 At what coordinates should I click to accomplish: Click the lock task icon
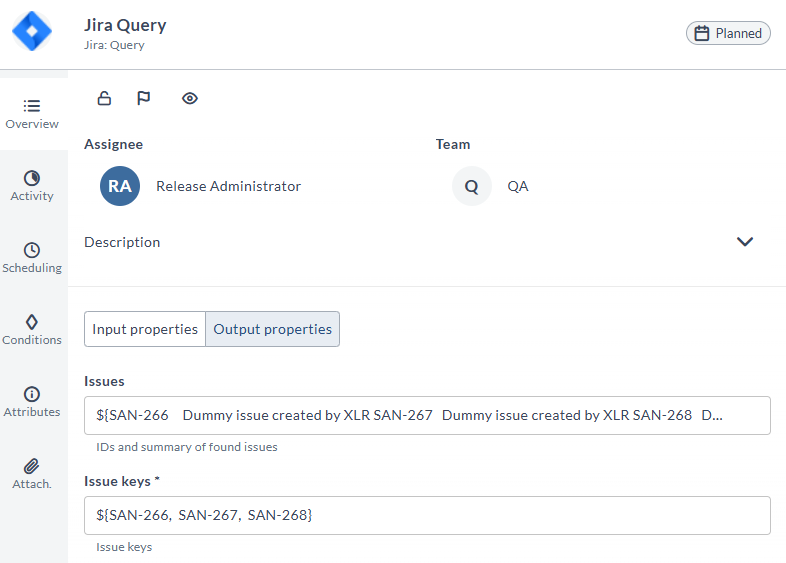pos(104,98)
